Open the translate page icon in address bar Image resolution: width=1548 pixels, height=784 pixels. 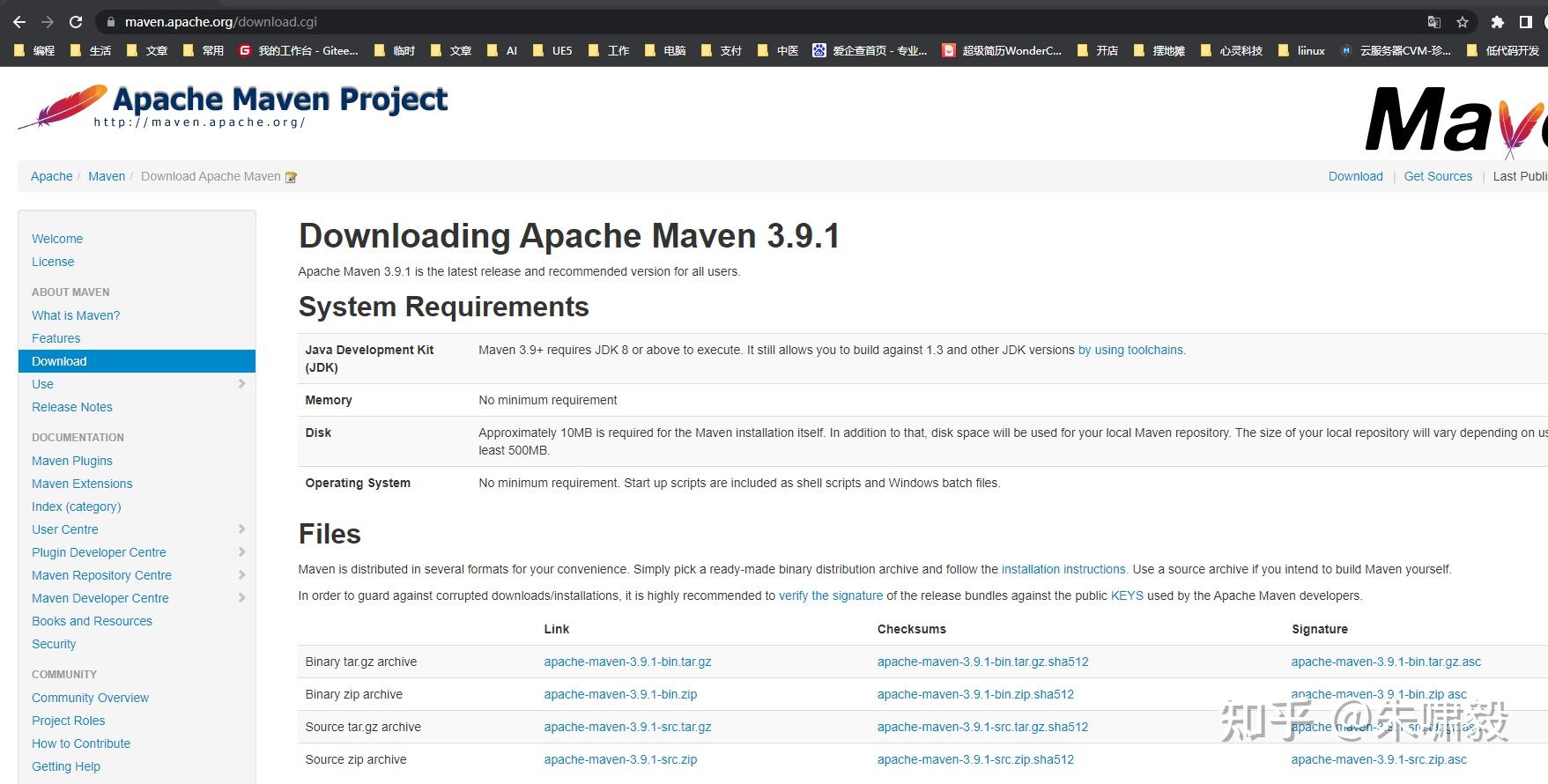click(x=1434, y=22)
